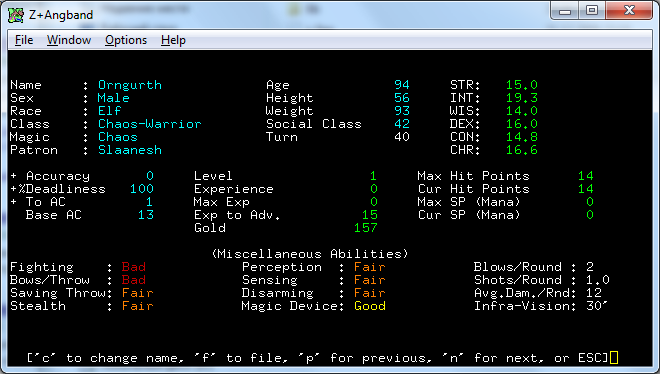Open the Help menu
This screenshot has height=376, width=660.
(173, 40)
